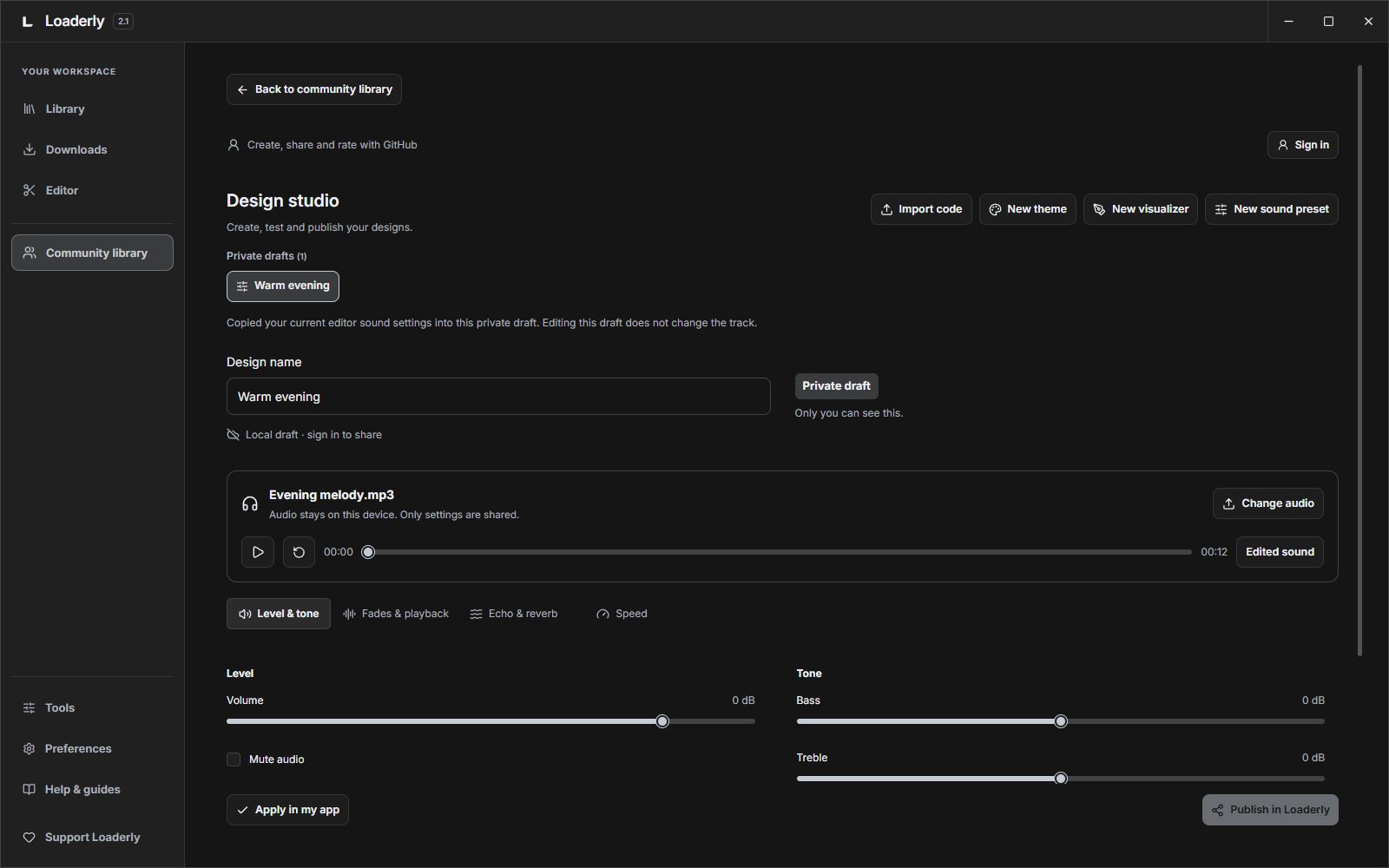Click the Loaderly logo icon
The width and height of the screenshot is (1389, 868).
pyautogui.click(x=28, y=22)
